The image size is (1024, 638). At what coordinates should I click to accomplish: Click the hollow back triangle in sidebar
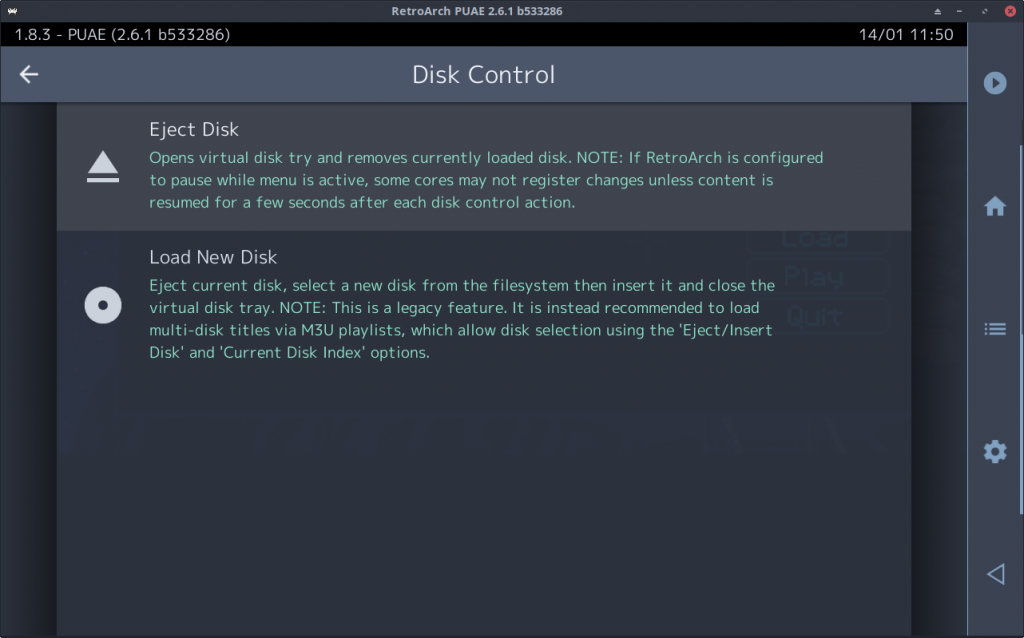(x=995, y=574)
